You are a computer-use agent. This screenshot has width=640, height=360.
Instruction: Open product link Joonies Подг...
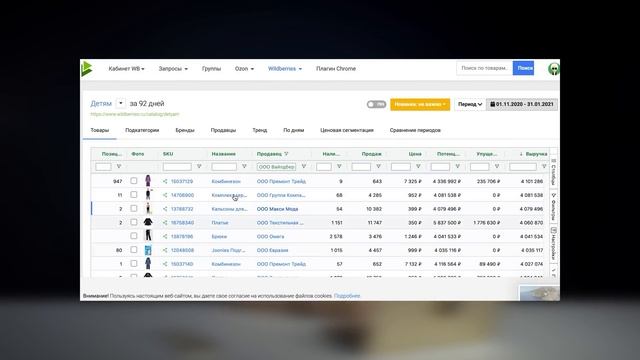click(229, 250)
